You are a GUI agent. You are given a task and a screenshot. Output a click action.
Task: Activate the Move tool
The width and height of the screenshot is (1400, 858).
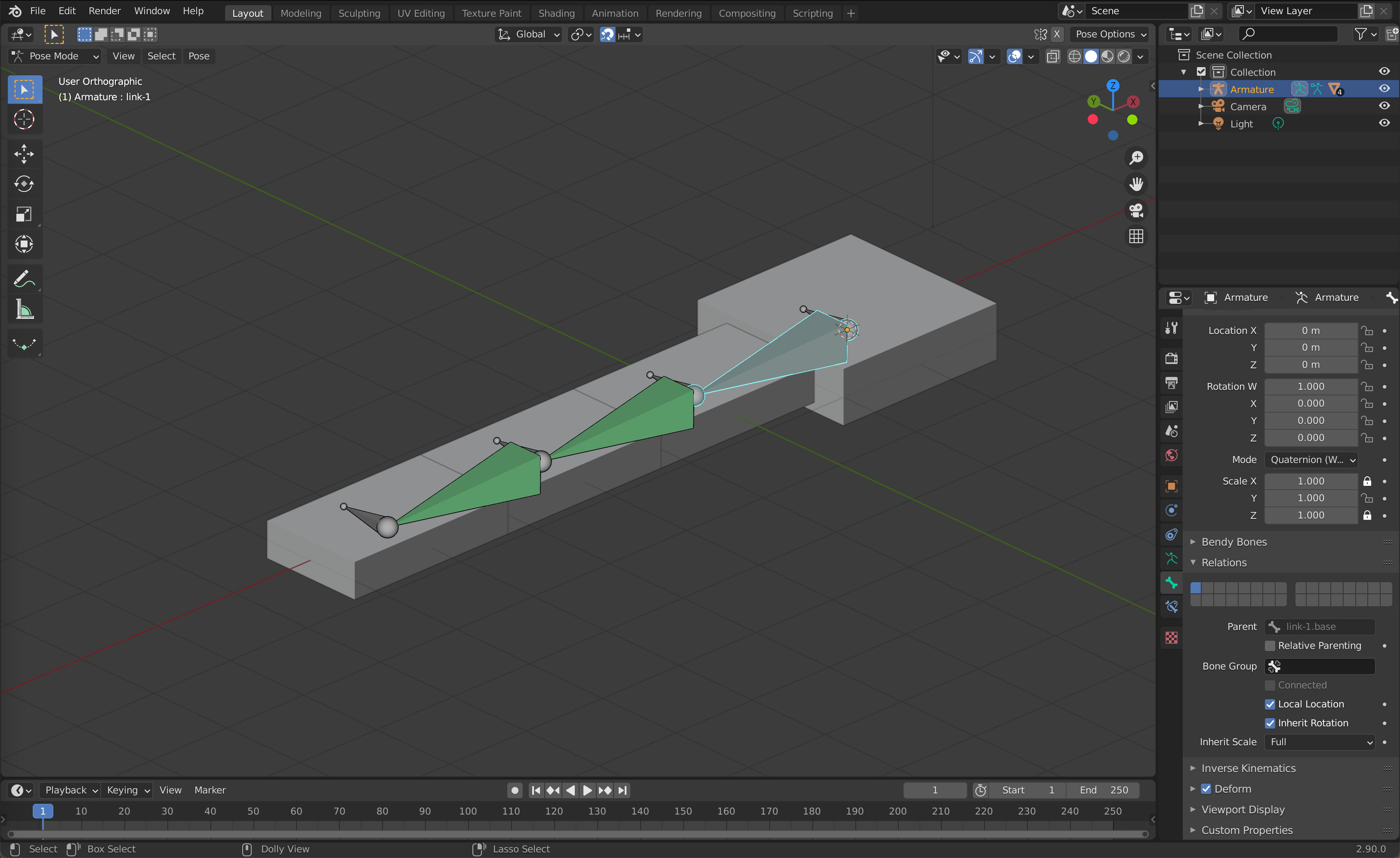pyautogui.click(x=24, y=154)
